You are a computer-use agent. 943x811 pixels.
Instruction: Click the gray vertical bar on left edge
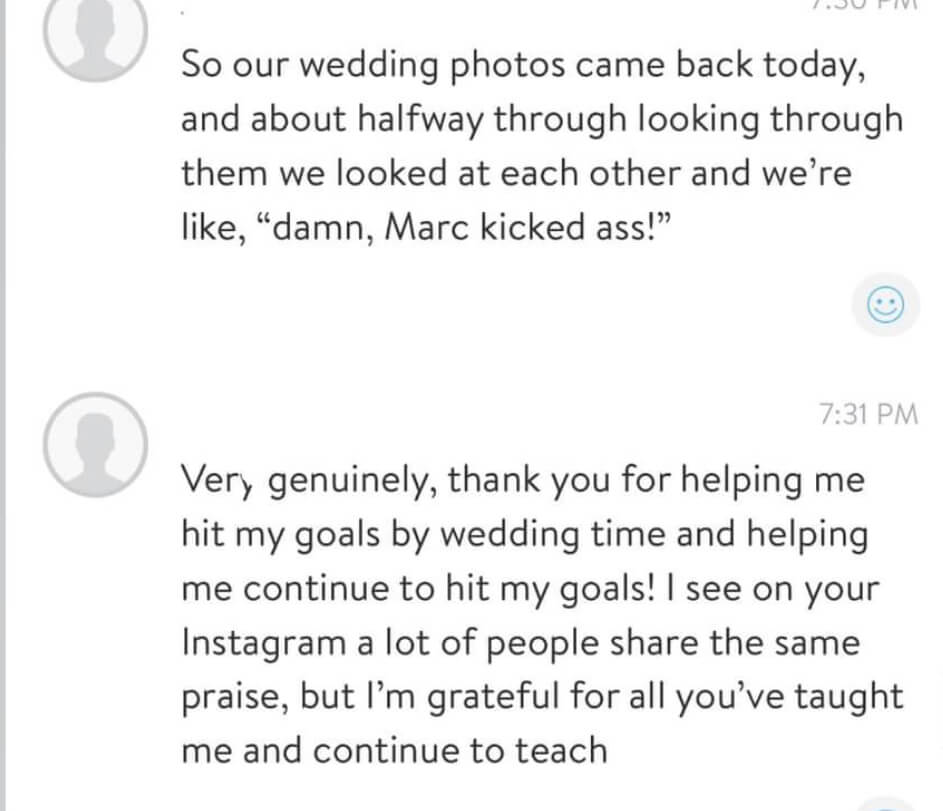pos(4,400)
